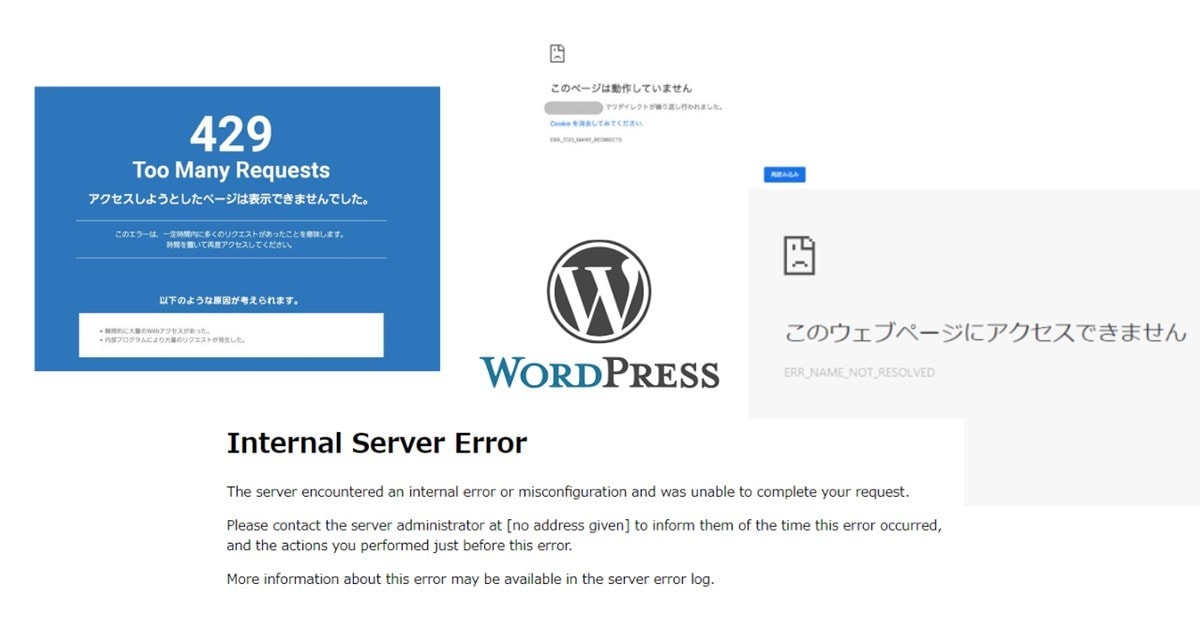This screenshot has height=628, width=1200.
Task: Click '[no address given]' in the error message
Action: tap(568, 524)
